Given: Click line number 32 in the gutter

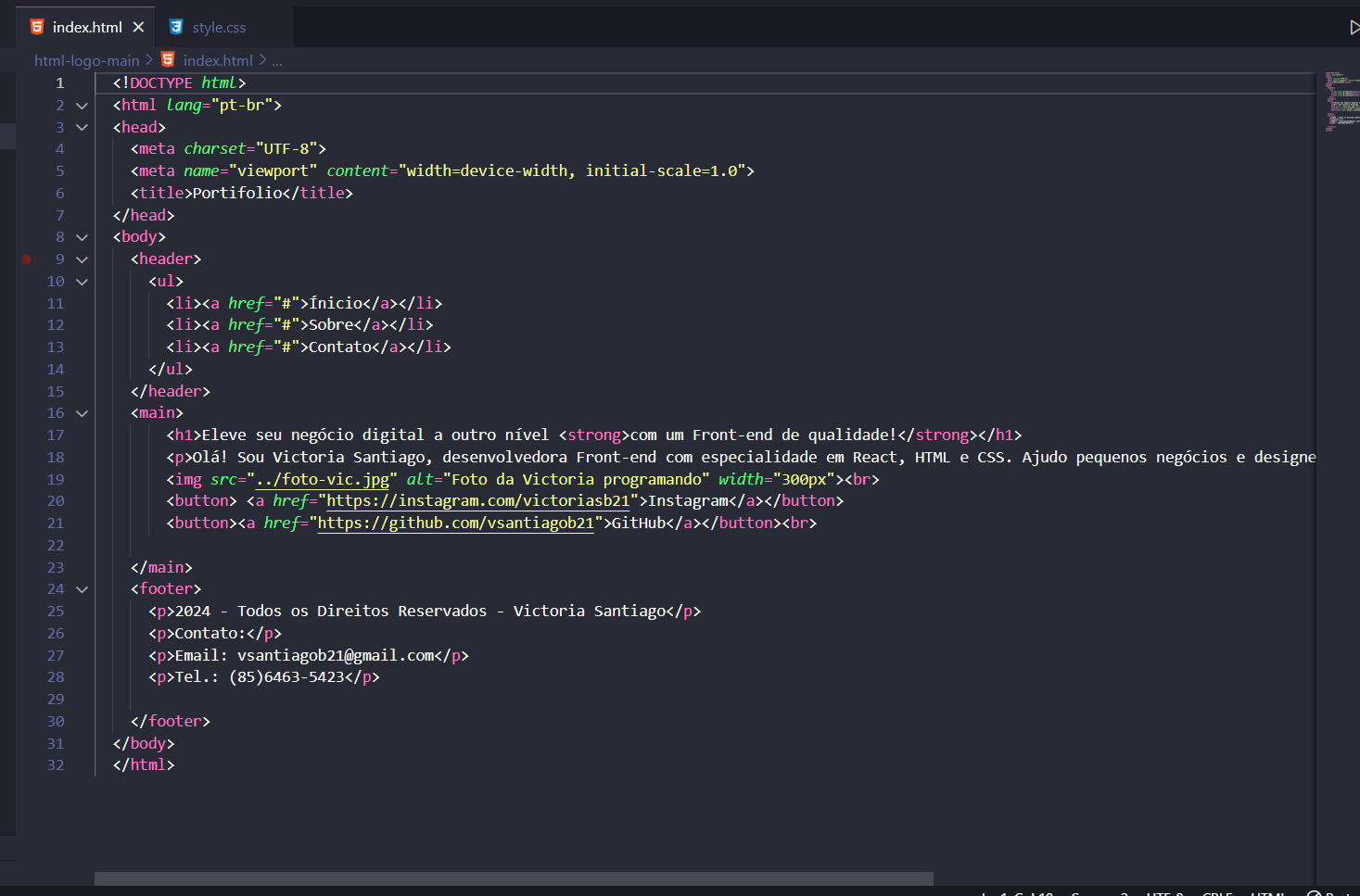Looking at the screenshot, I should point(56,765).
